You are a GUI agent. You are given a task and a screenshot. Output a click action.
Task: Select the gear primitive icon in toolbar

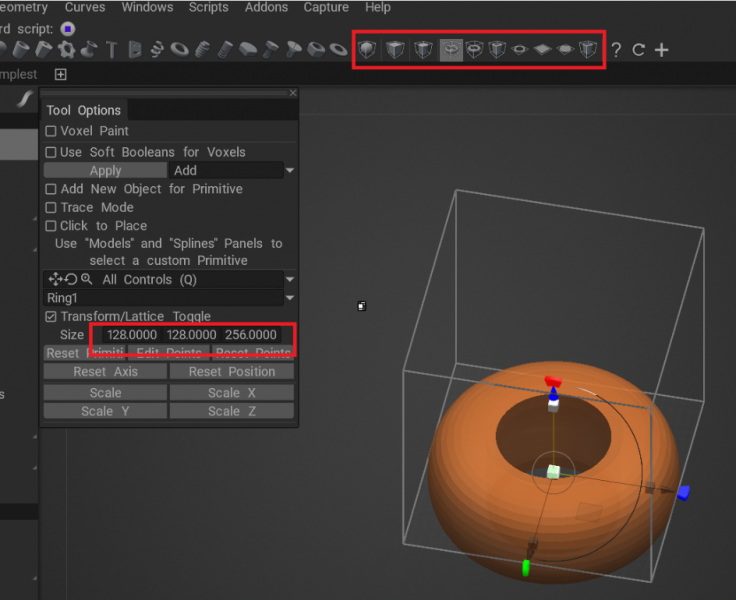point(66,49)
